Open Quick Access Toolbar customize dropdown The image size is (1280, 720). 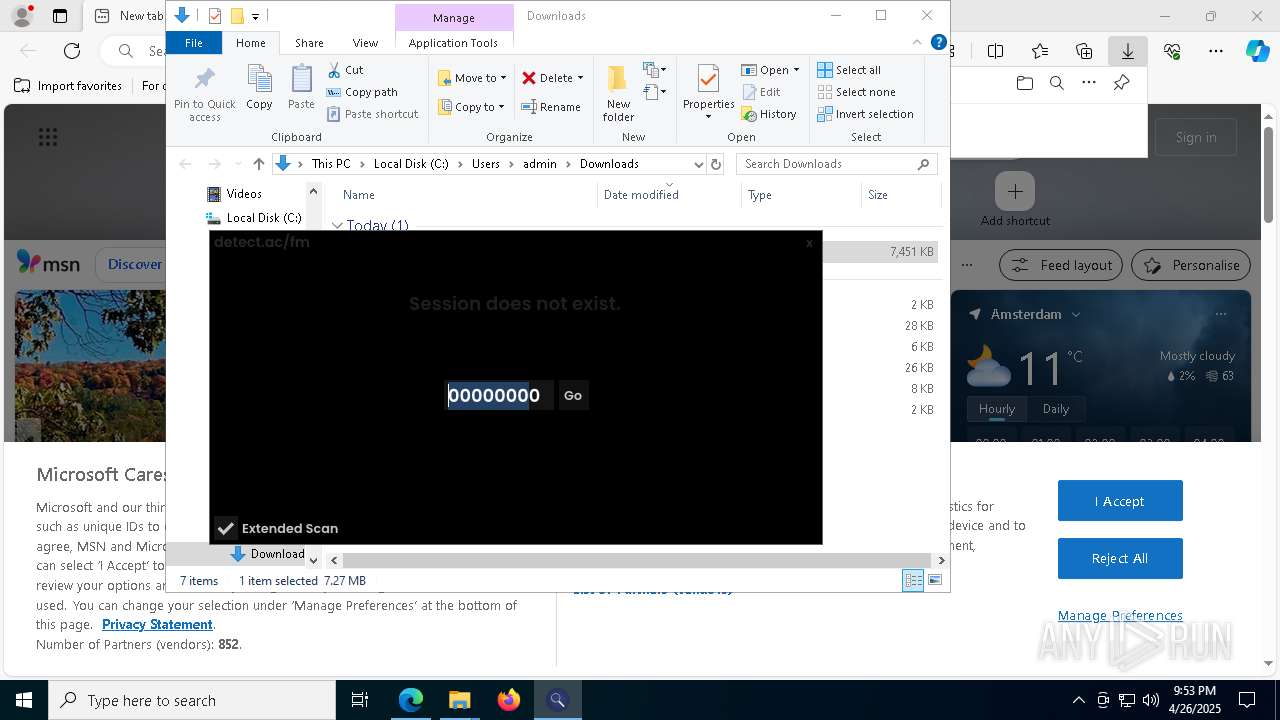click(x=256, y=16)
